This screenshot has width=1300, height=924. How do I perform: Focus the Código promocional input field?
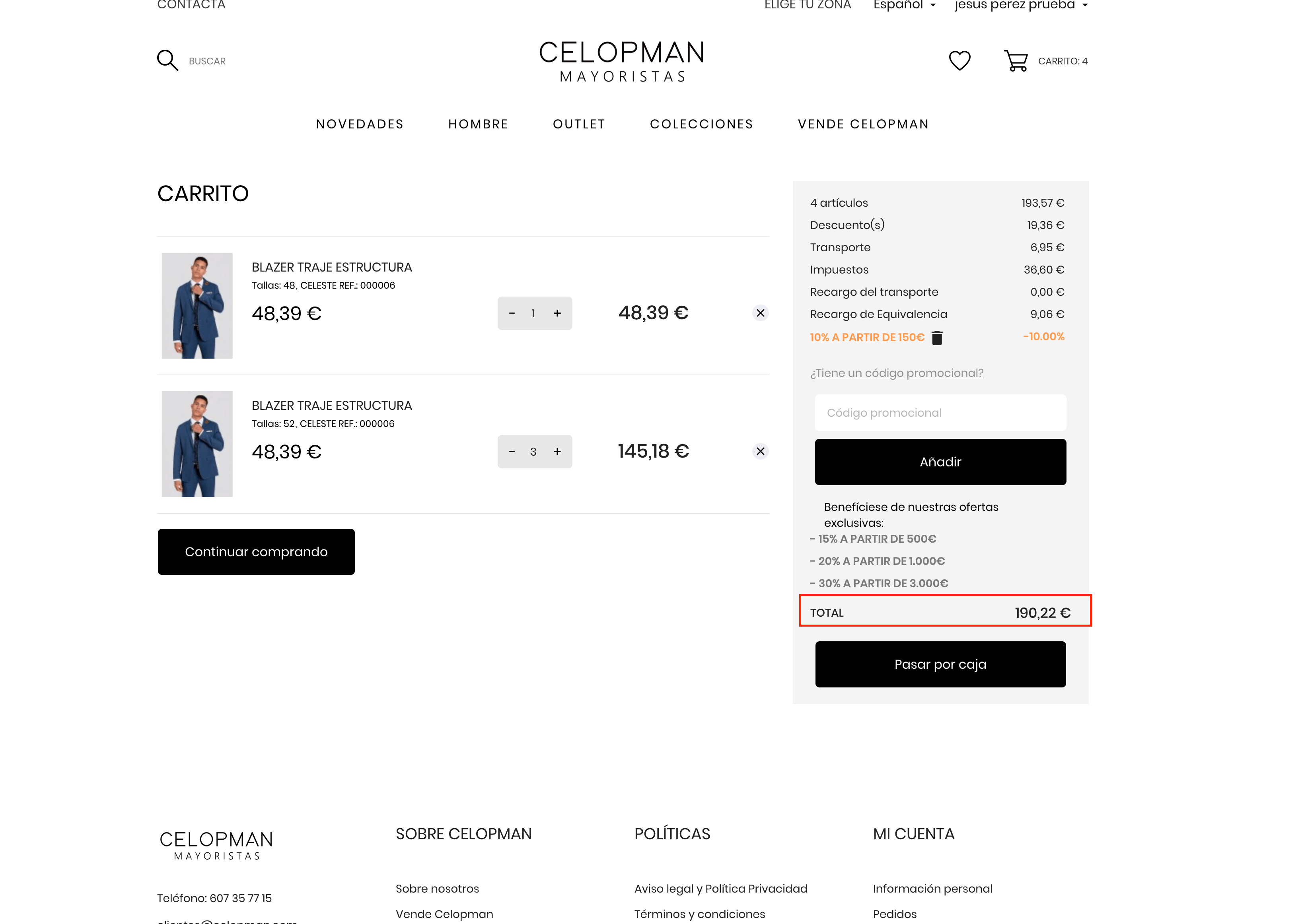[x=940, y=413]
